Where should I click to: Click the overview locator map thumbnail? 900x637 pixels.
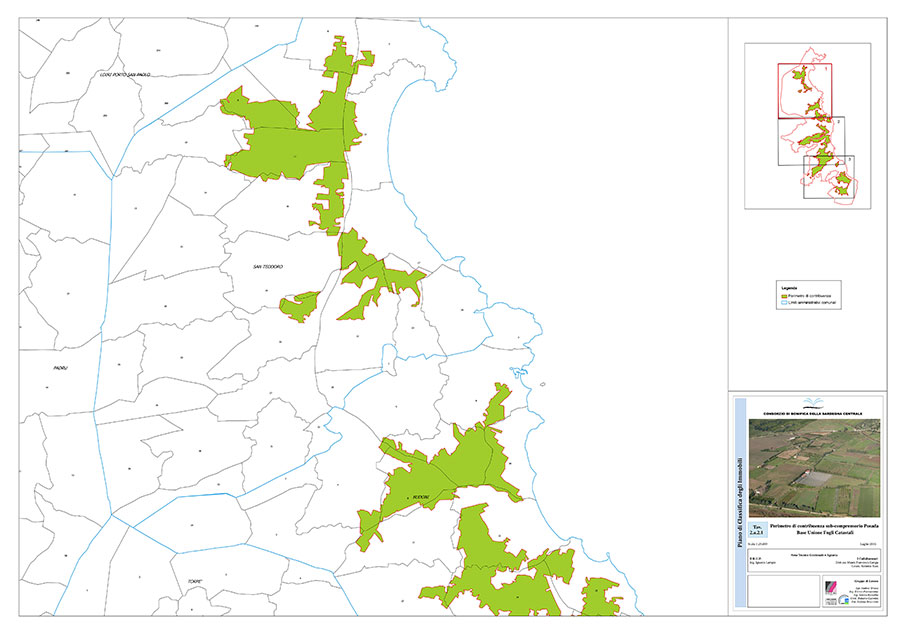808,126
